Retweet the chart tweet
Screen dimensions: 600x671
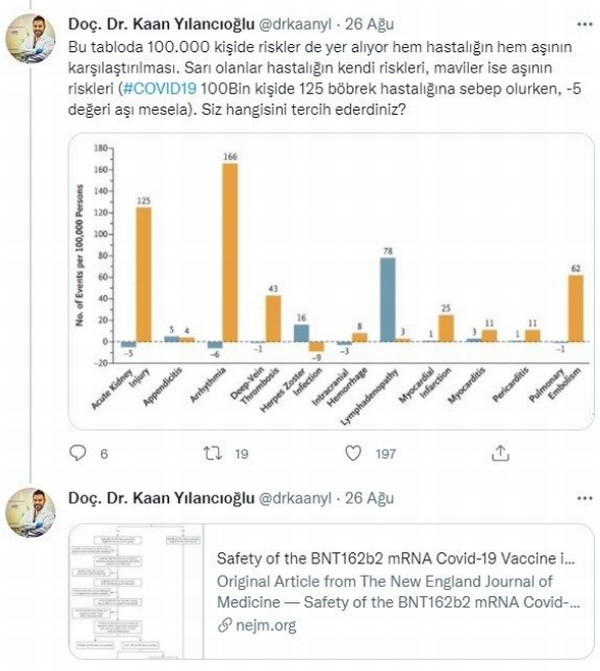(213, 453)
